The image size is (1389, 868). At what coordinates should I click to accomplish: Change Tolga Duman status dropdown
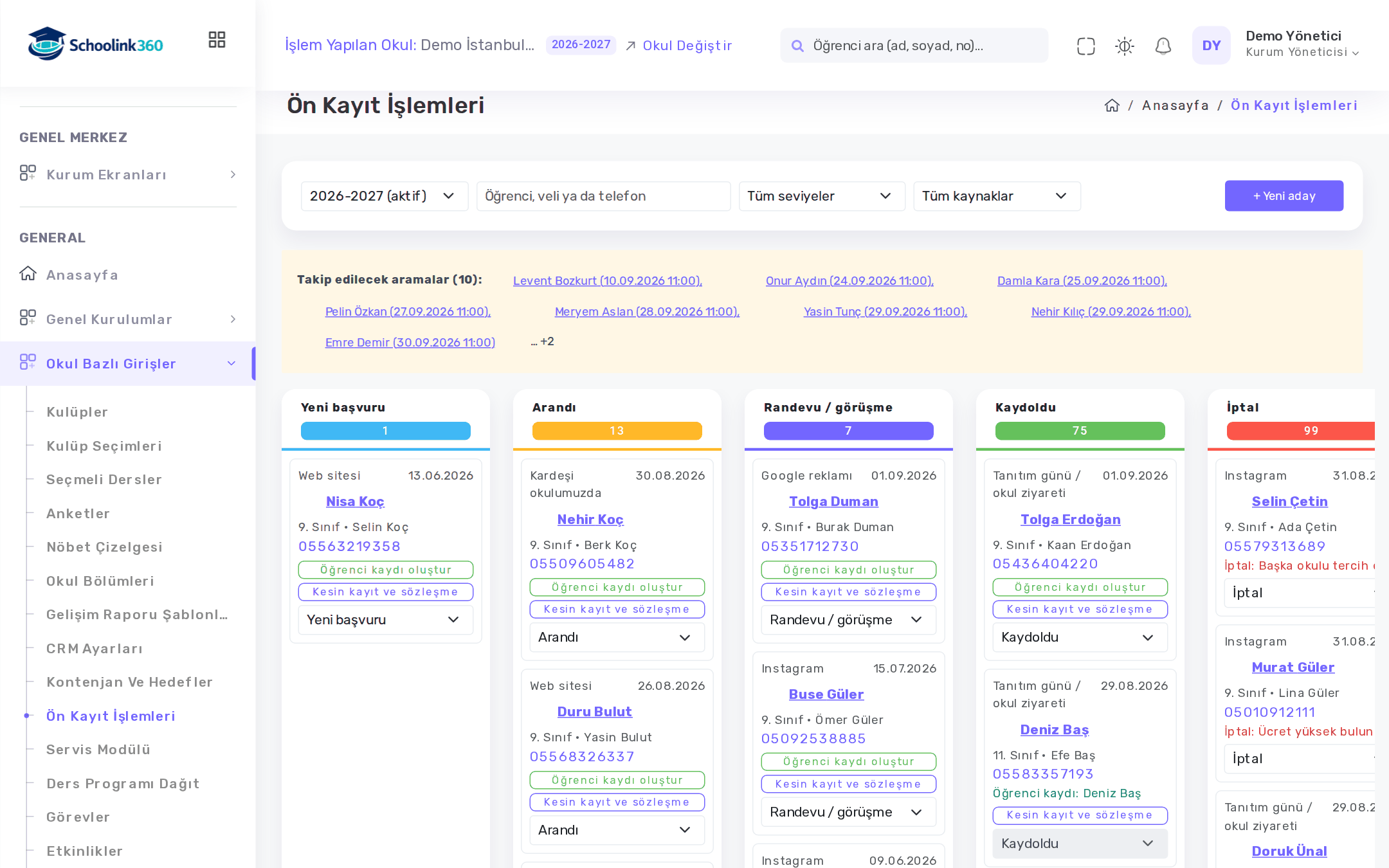(848, 620)
